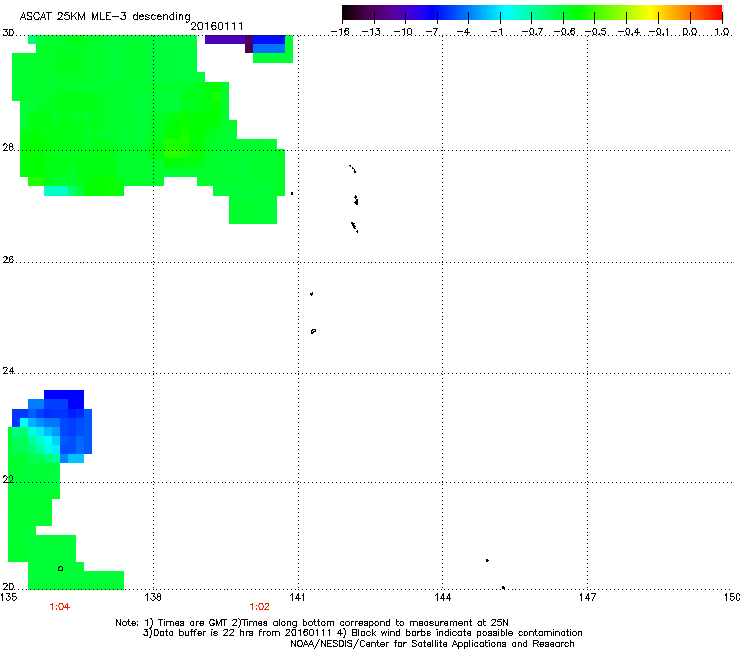Viewport: 740px width, 650px height.
Task: Click note "2)Times along bottom correspond to measurement"
Action: pyautogui.click(x=352, y=623)
